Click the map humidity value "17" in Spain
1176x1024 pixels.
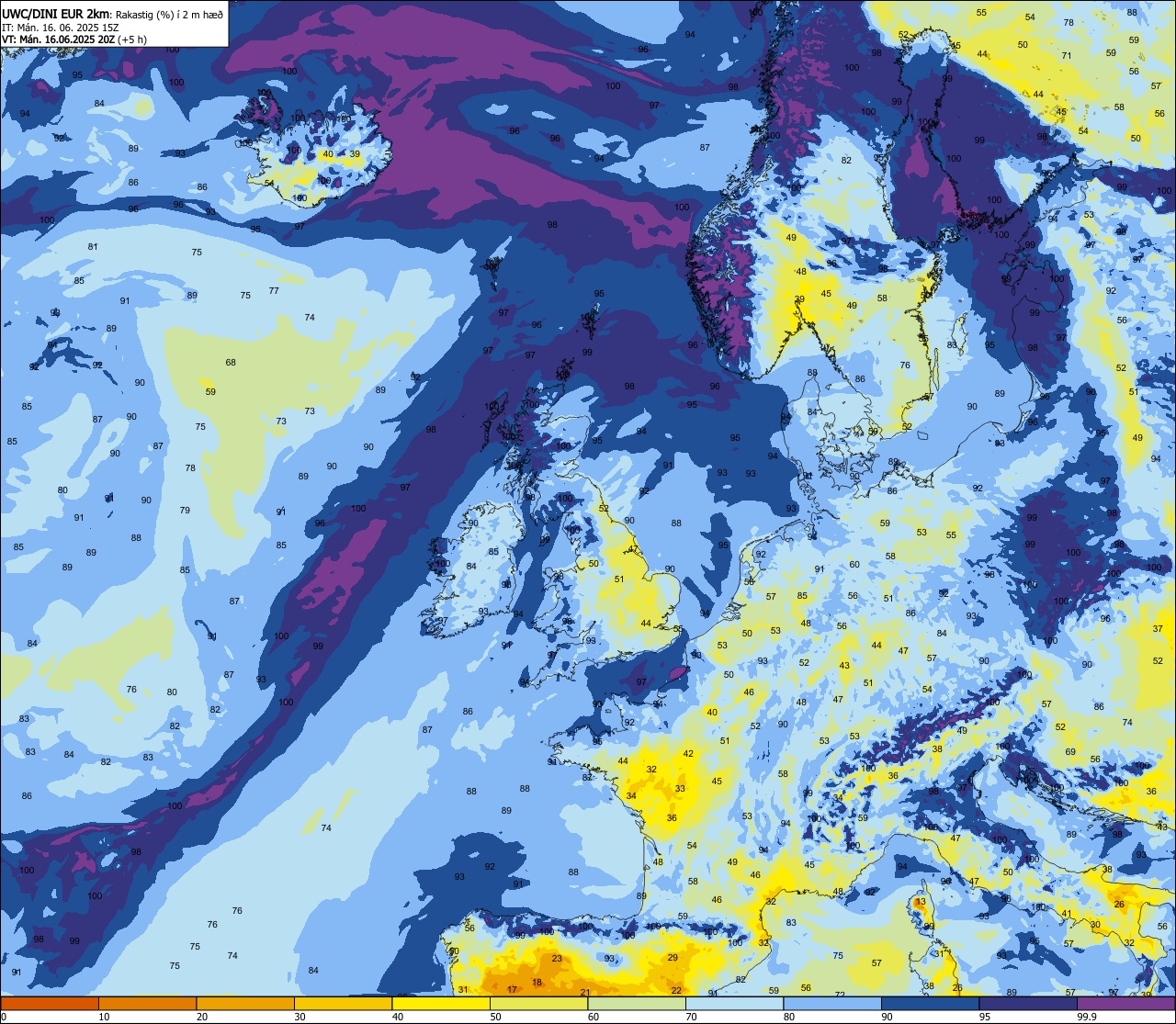[x=513, y=989]
